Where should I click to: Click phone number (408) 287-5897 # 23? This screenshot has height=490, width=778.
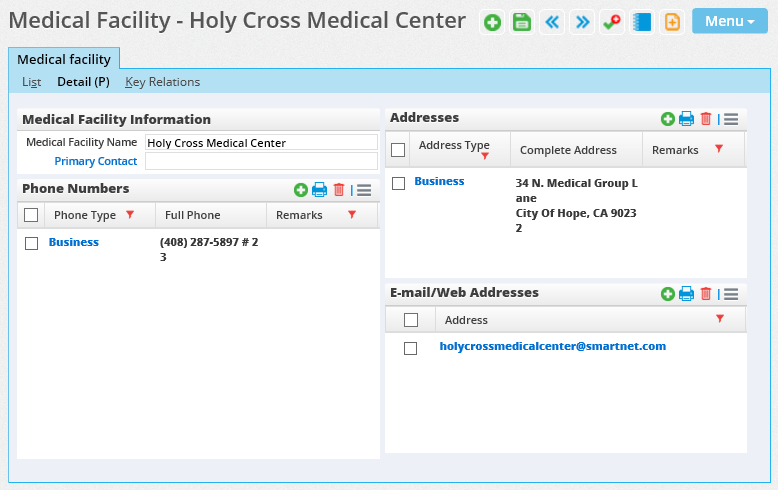coord(209,249)
